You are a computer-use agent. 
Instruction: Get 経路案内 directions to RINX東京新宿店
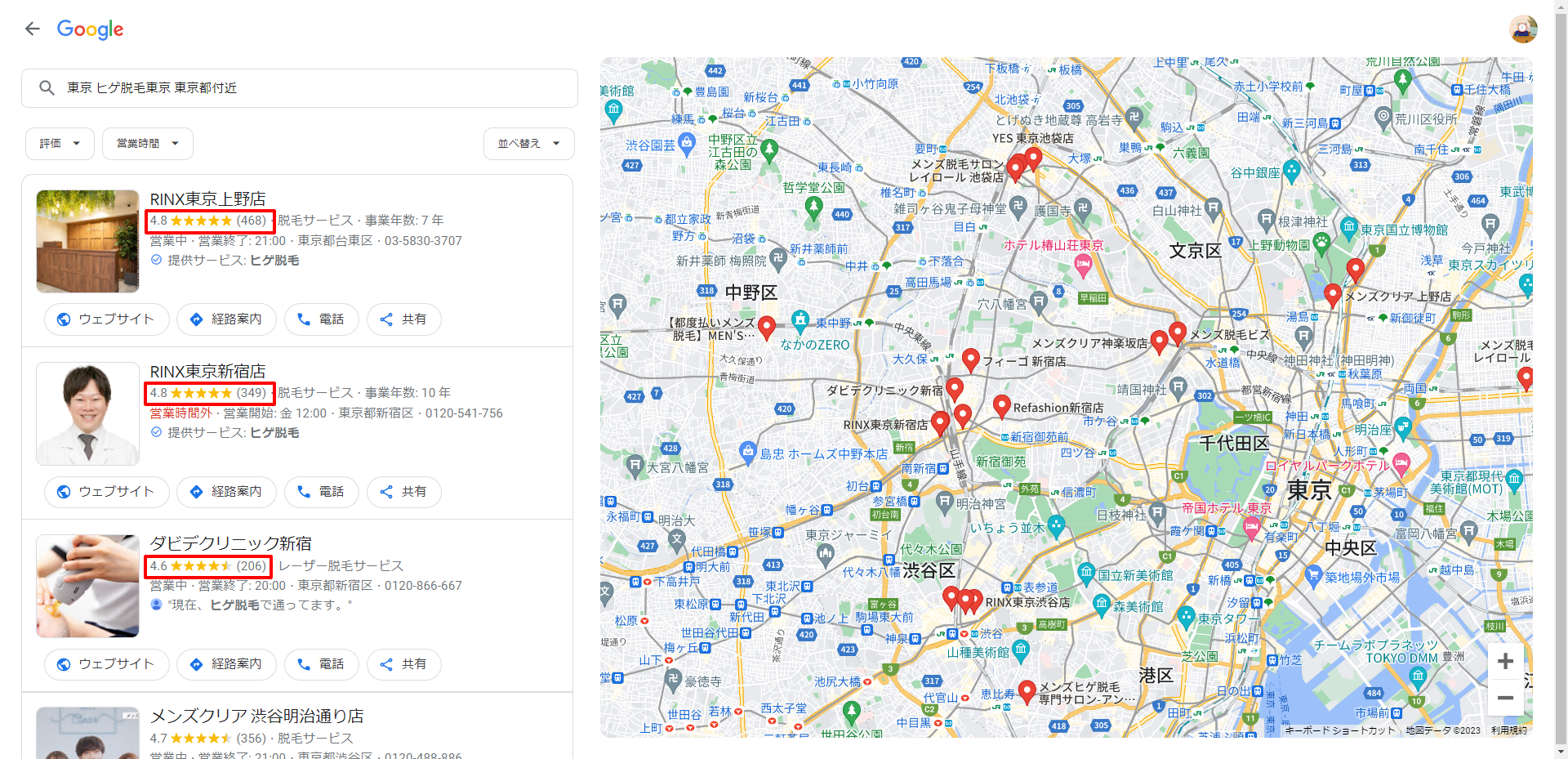[227, 492]
